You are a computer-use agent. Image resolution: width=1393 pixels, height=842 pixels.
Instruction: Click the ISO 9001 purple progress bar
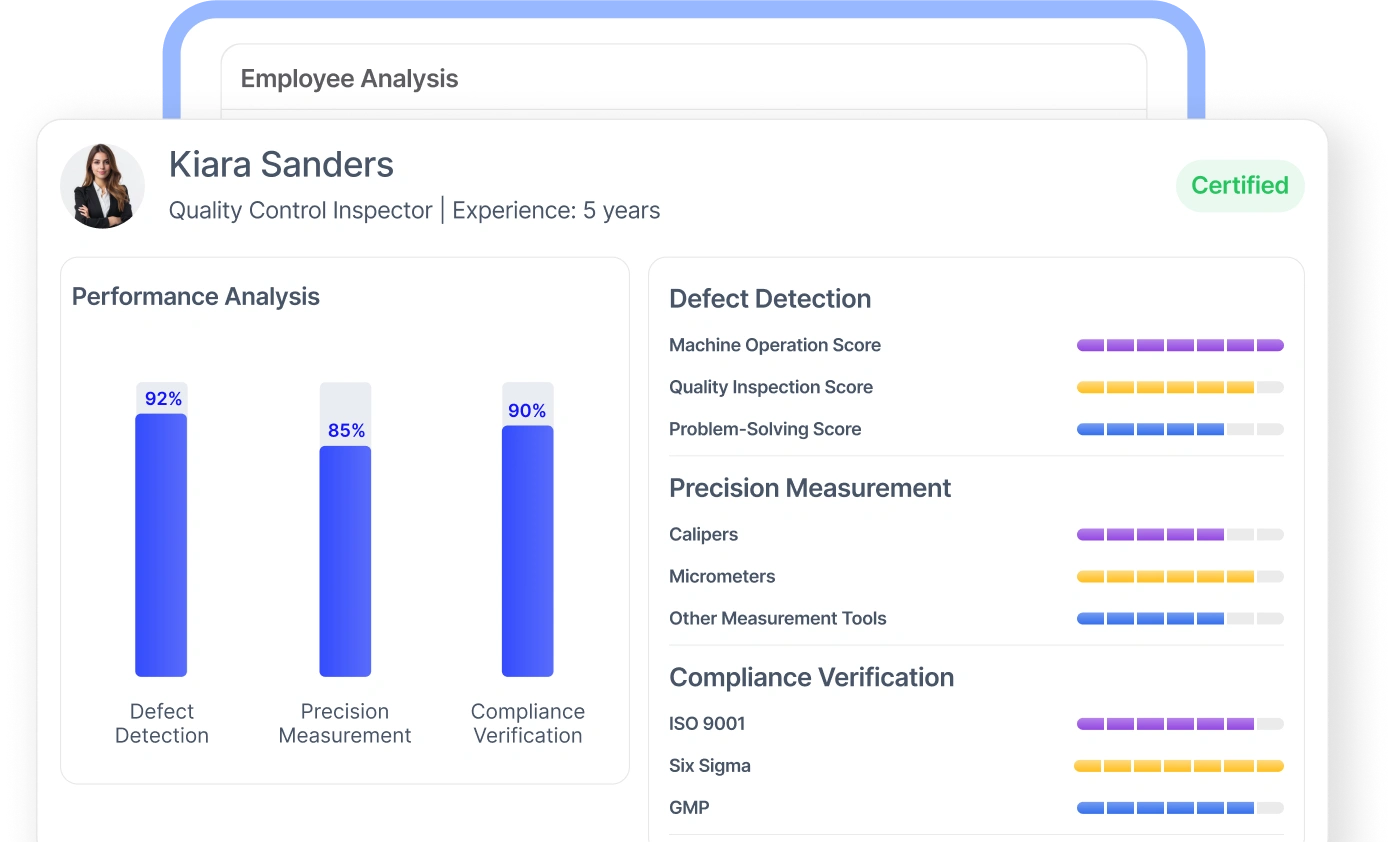click(1180, 723)
